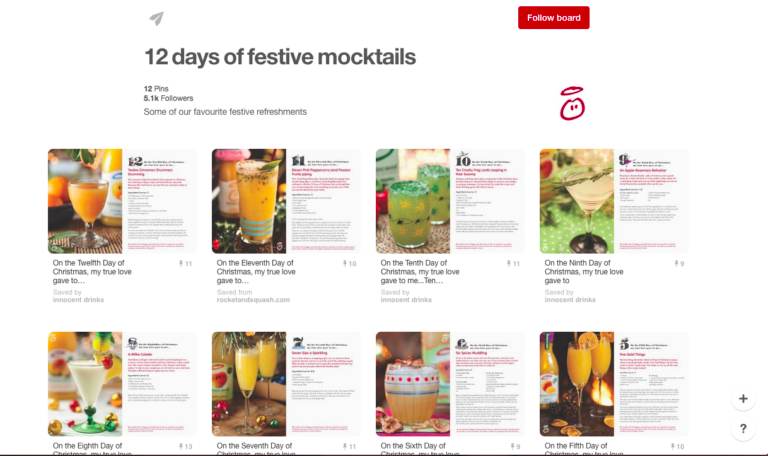Click the 5.1k Followers count
The height and width of the screenshot is (456, 768).
168,98
